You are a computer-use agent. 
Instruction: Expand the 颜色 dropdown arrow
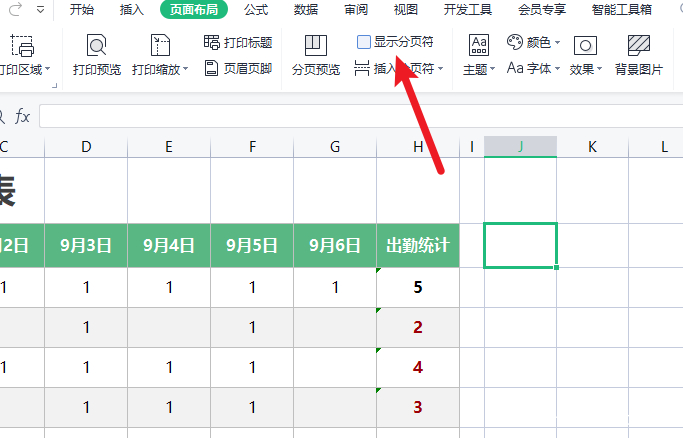(557, 42)
